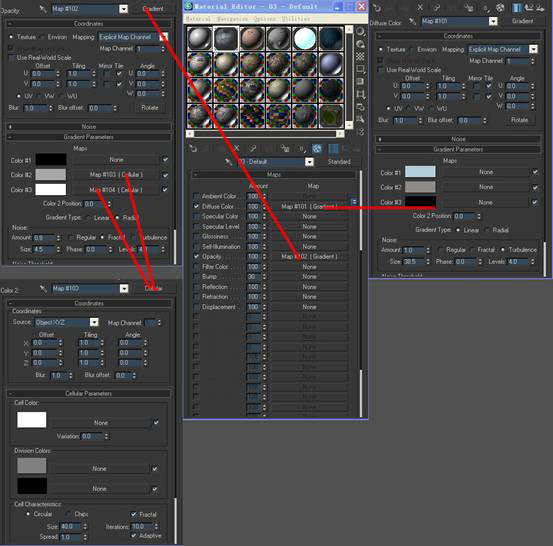Click the Select by Material icon
The height and width of the screenshot is (546, 553).
click(360, 119)
